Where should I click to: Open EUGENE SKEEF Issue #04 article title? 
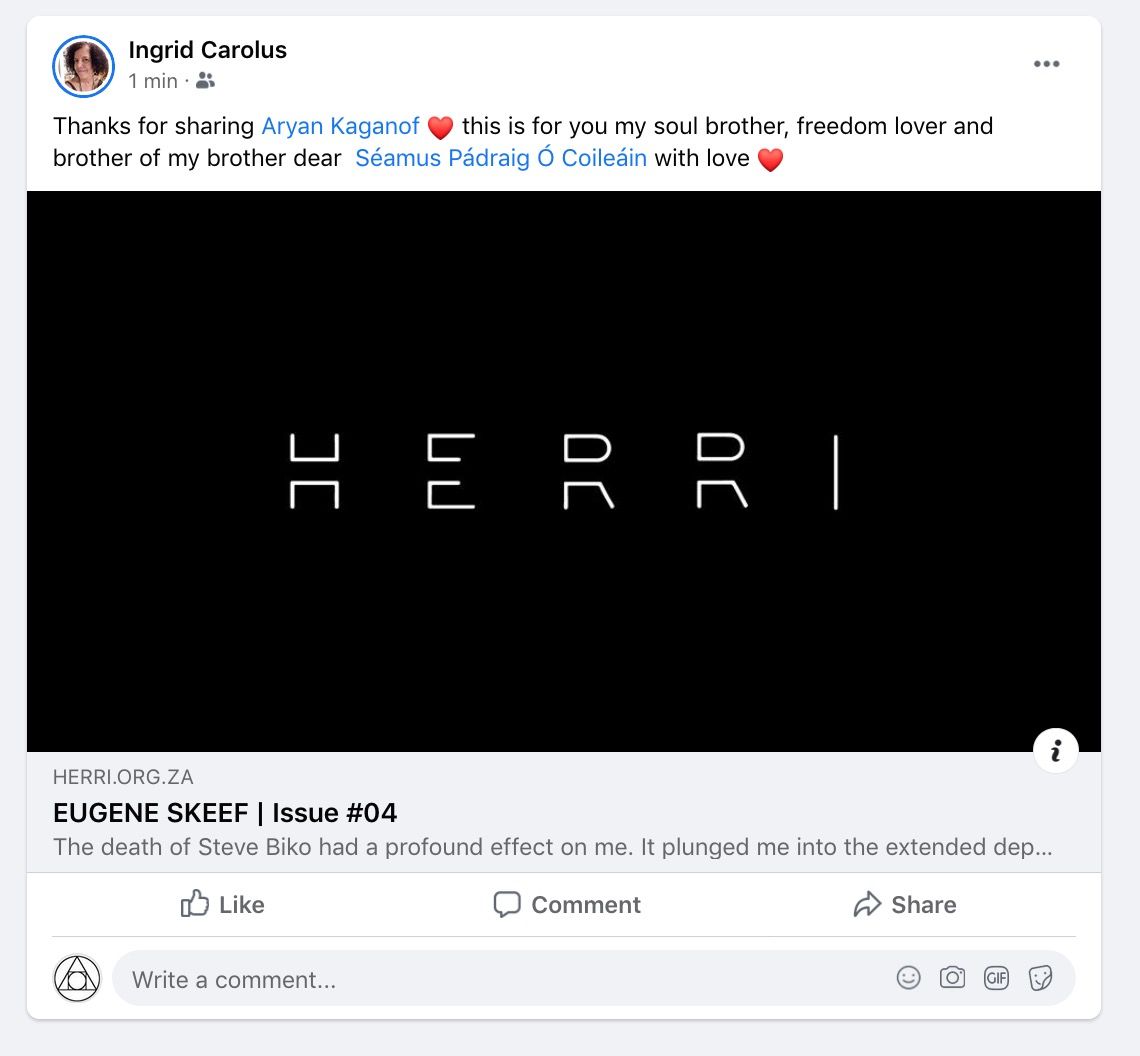coord(225,812)
